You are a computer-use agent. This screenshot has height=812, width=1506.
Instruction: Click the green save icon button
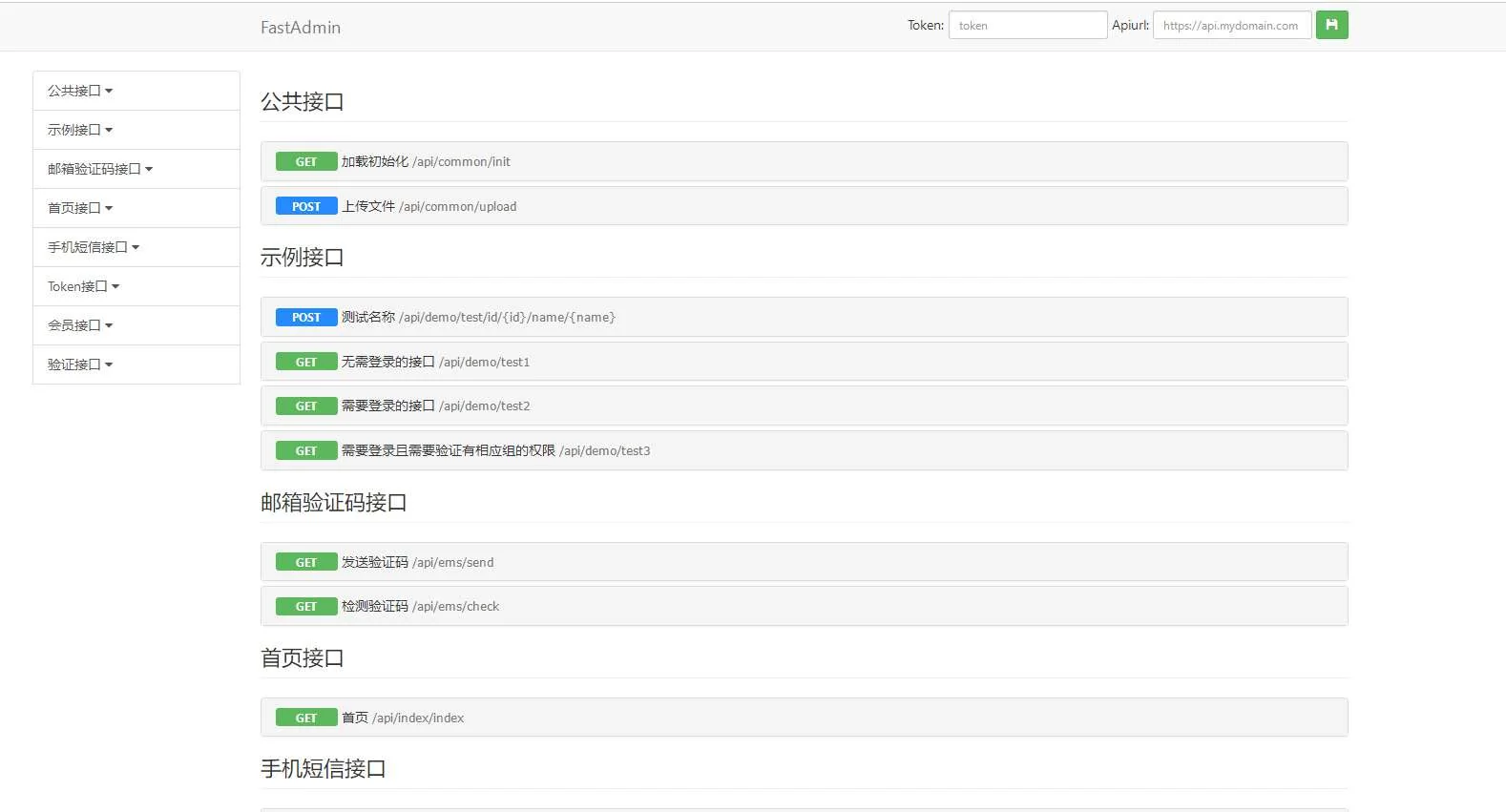pyautogui.click(x=1331, y=25)
